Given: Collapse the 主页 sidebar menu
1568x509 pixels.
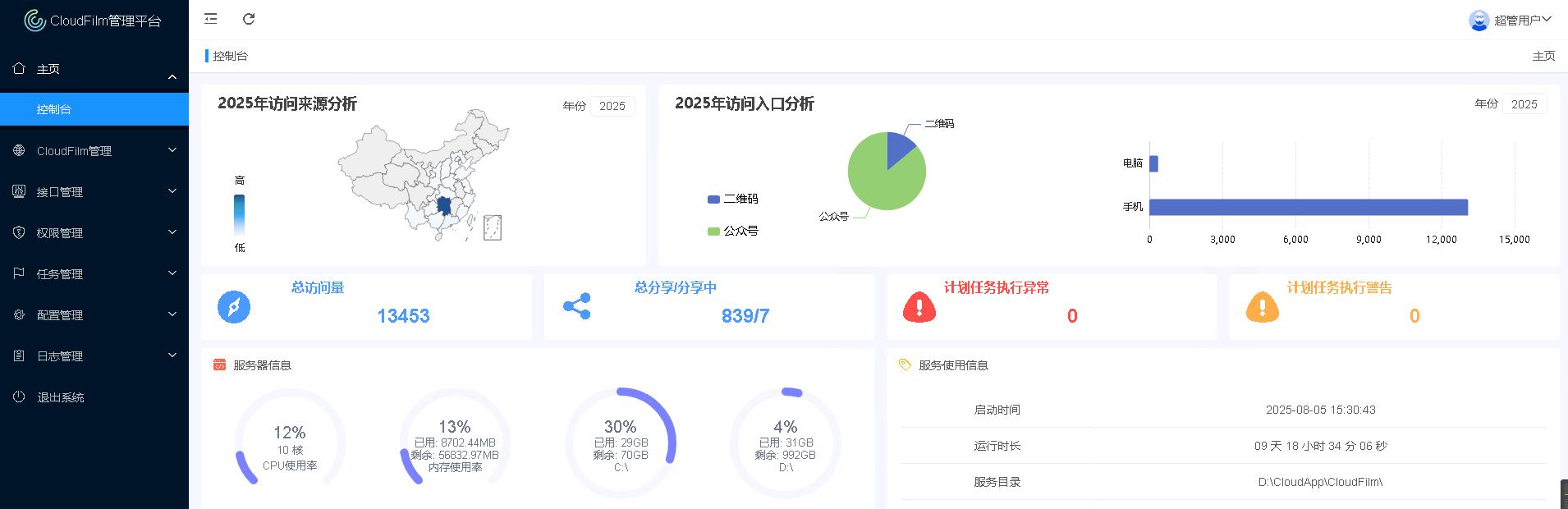Looking at the screenshot, I should coord(94,69).
